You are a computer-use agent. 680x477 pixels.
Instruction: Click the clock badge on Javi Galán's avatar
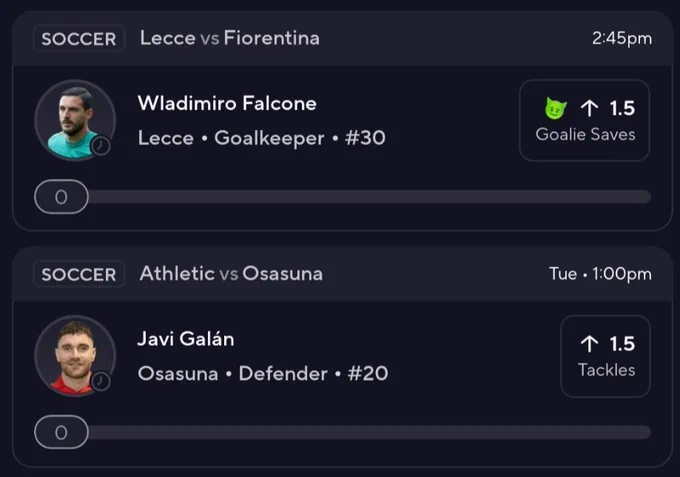(x=100, y=382)
